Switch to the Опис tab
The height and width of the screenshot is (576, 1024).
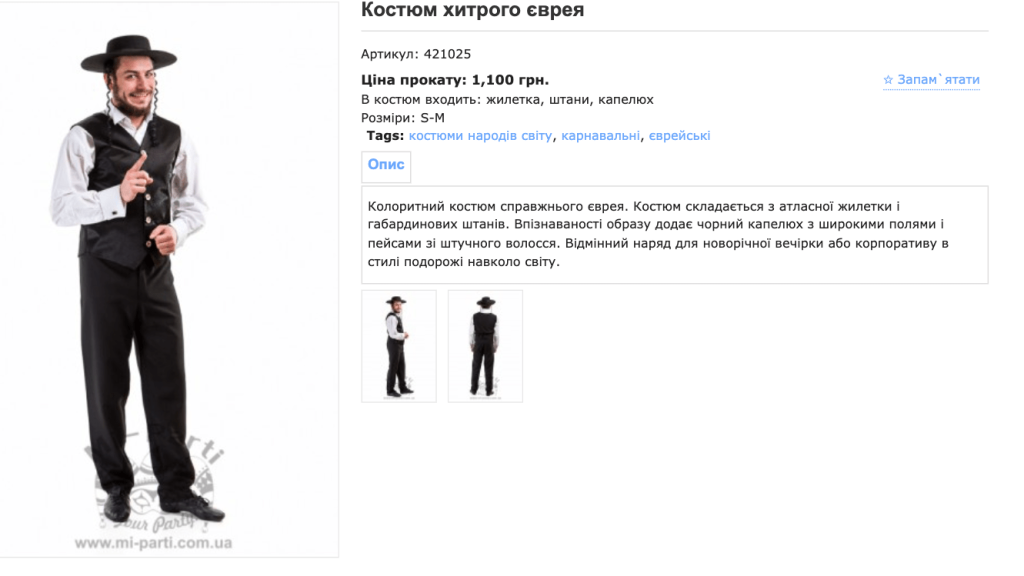tap(386, 165)
